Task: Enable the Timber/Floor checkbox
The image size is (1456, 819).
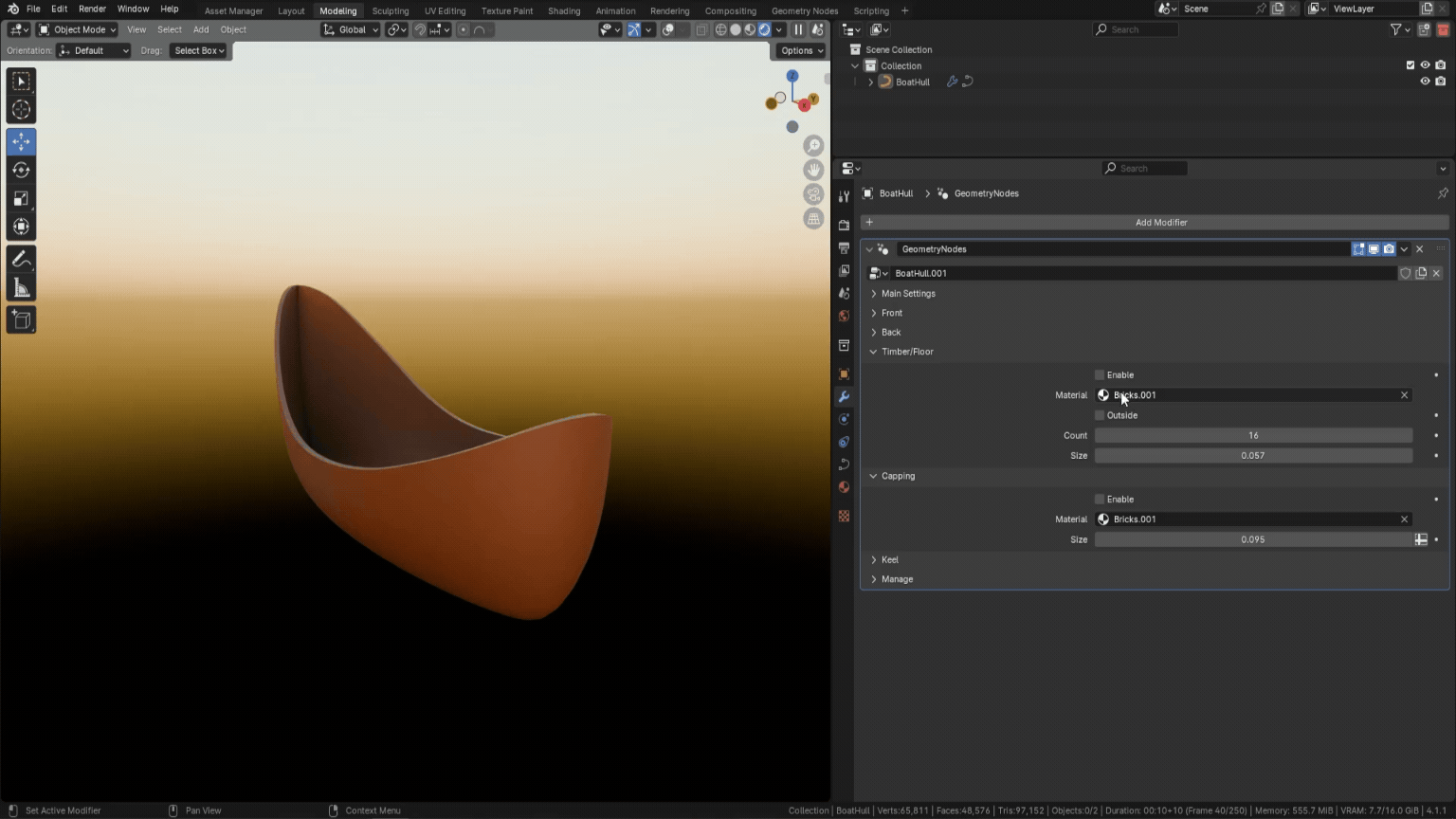Action: click(1100, 375)
